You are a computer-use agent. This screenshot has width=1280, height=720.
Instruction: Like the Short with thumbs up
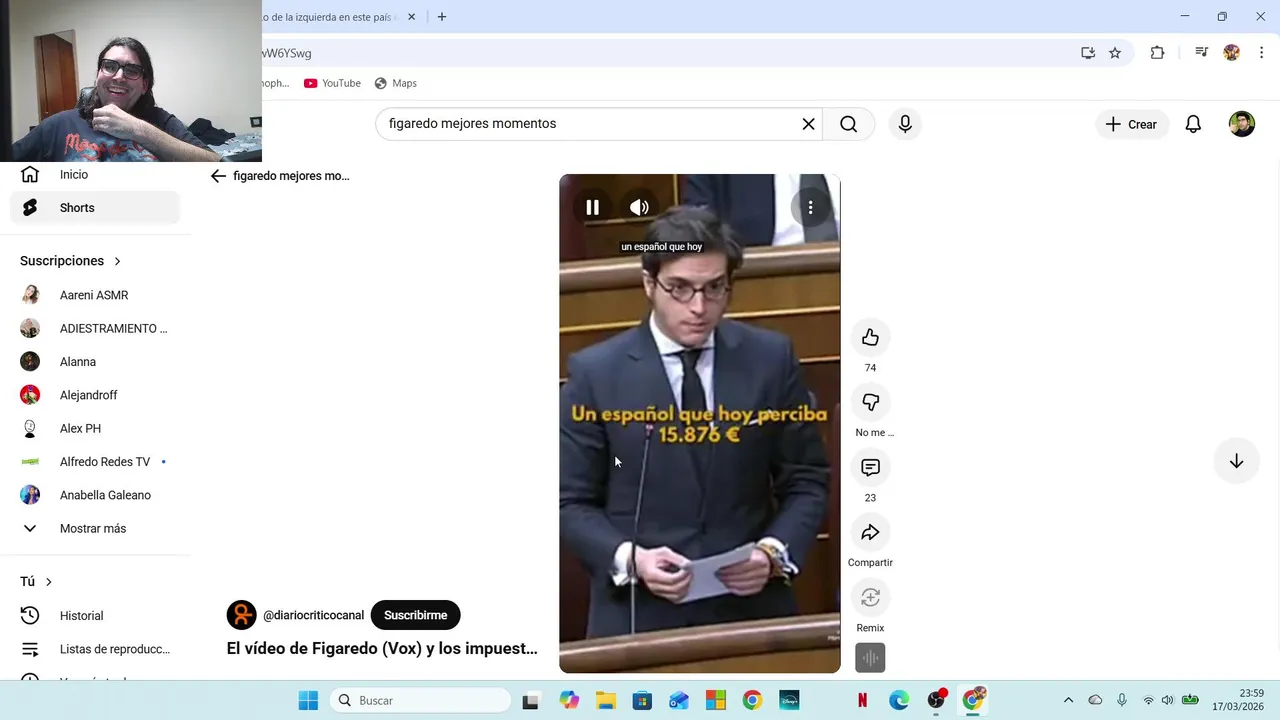click(870, 338)
